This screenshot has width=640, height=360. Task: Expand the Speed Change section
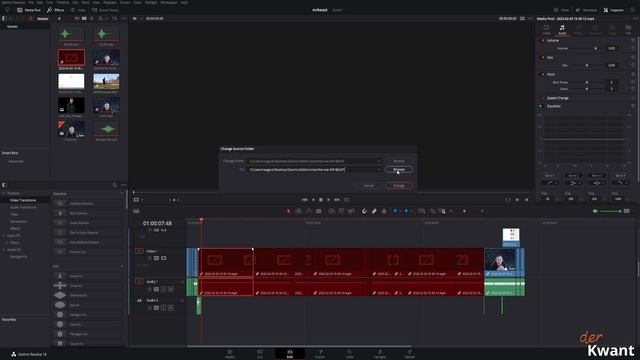coord(558,98)
